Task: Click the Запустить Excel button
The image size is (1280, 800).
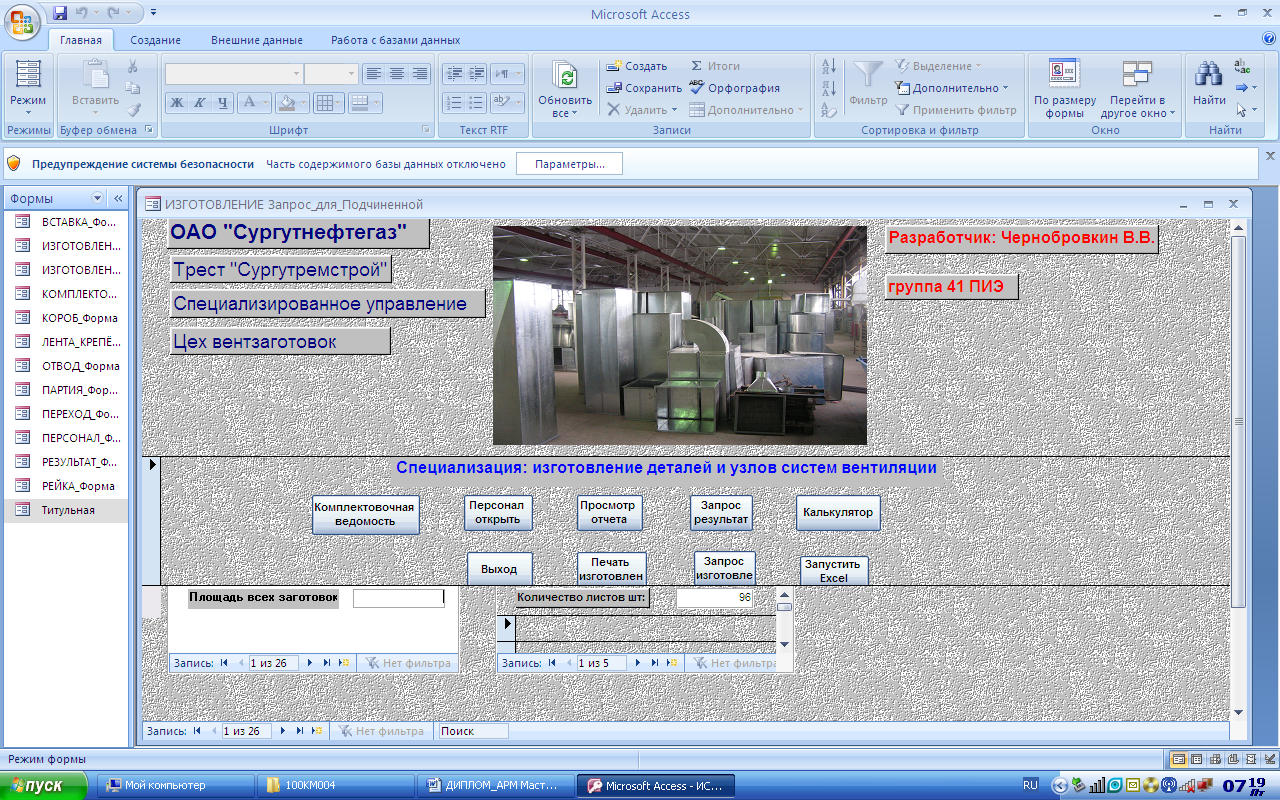Action: [x=834, y=571]
